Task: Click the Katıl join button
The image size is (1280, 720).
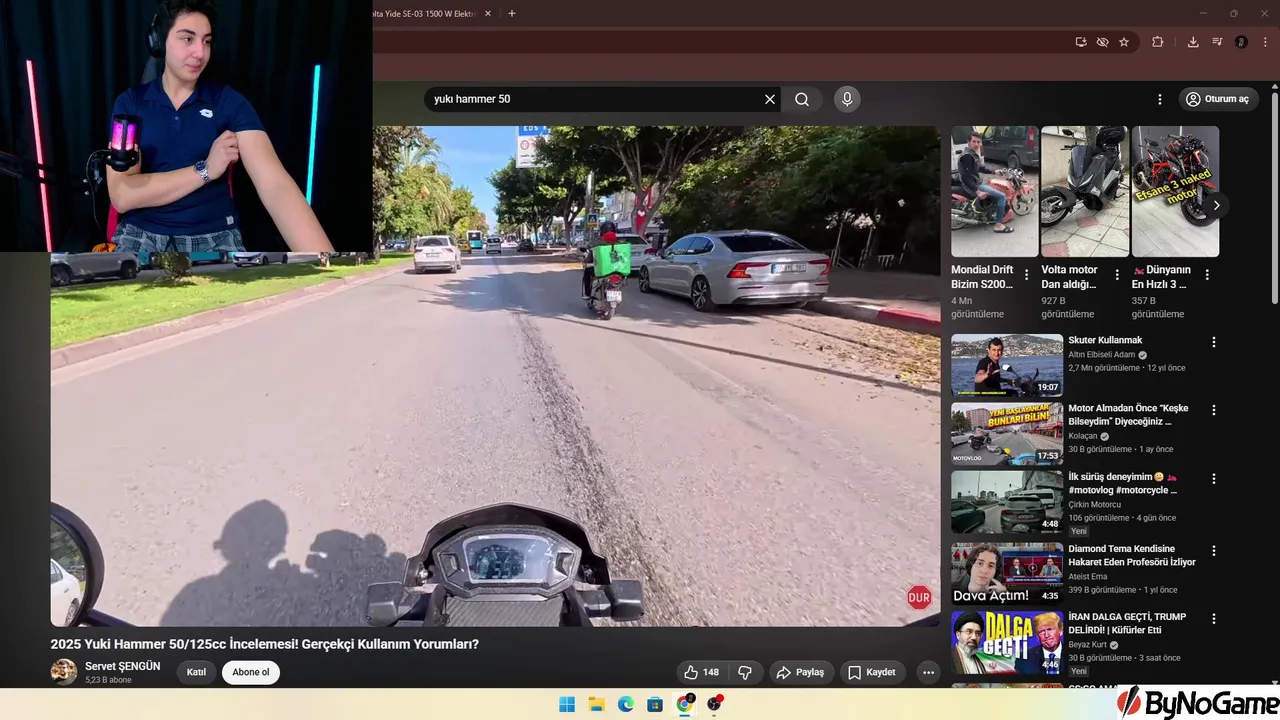Action: coord(196,672)
